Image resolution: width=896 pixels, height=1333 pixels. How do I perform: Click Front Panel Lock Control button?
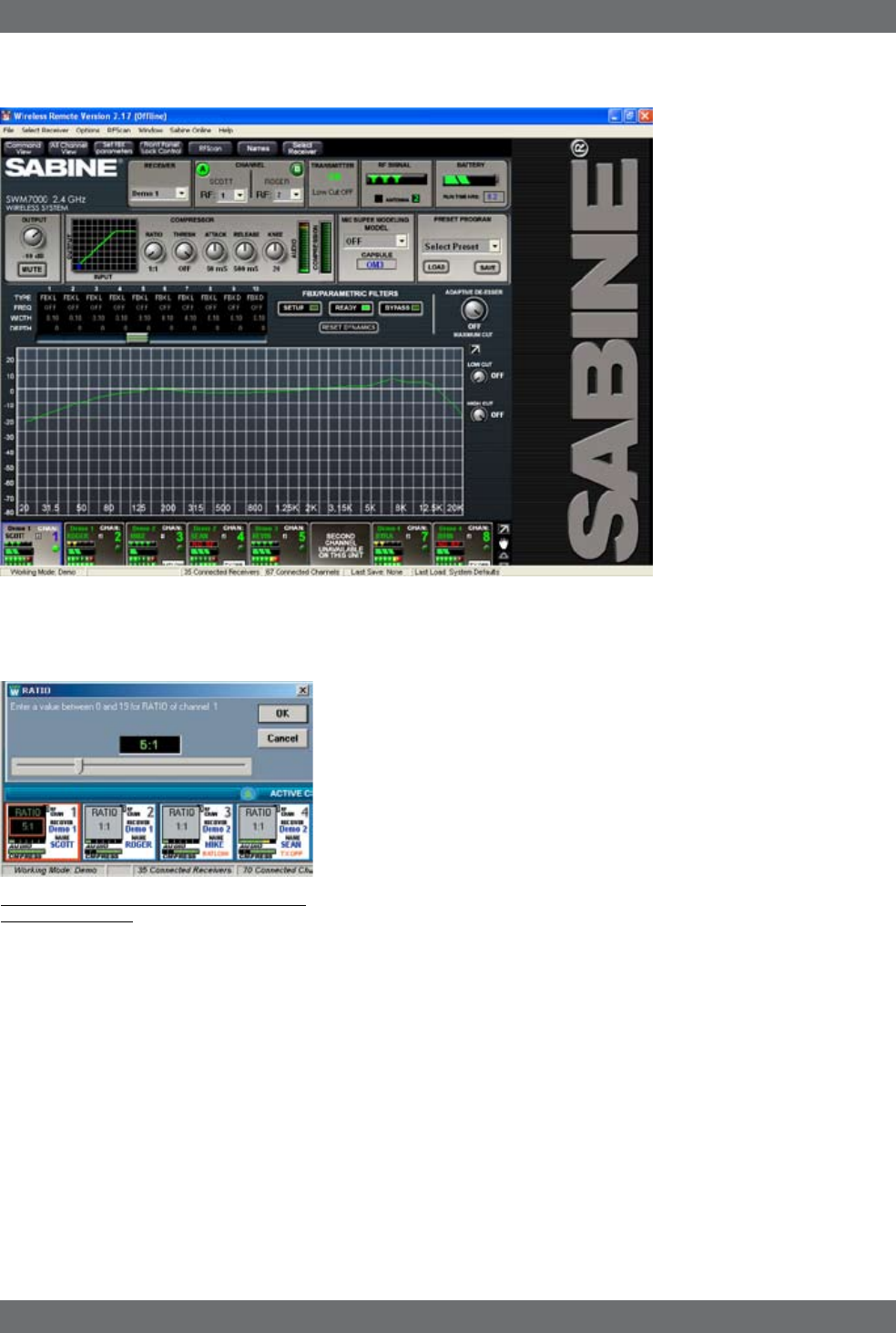pos(161,148)
